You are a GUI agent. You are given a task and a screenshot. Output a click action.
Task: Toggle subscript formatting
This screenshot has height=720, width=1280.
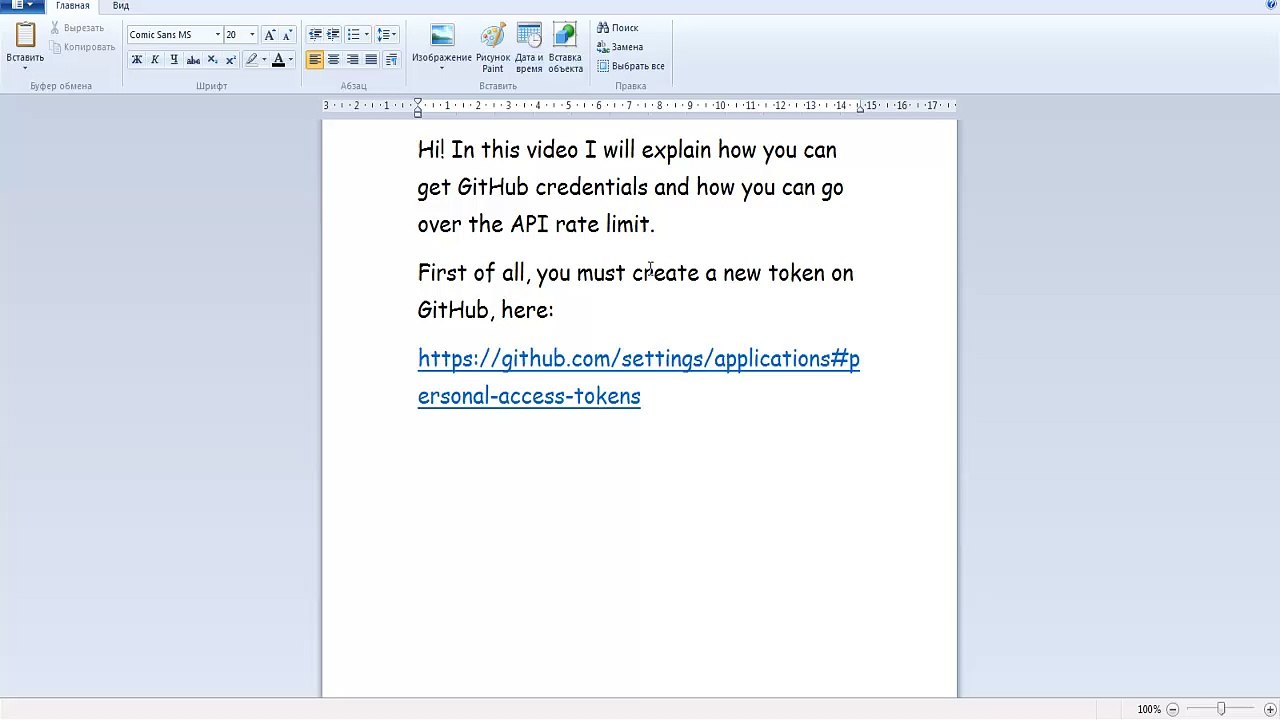pos(212,60)
